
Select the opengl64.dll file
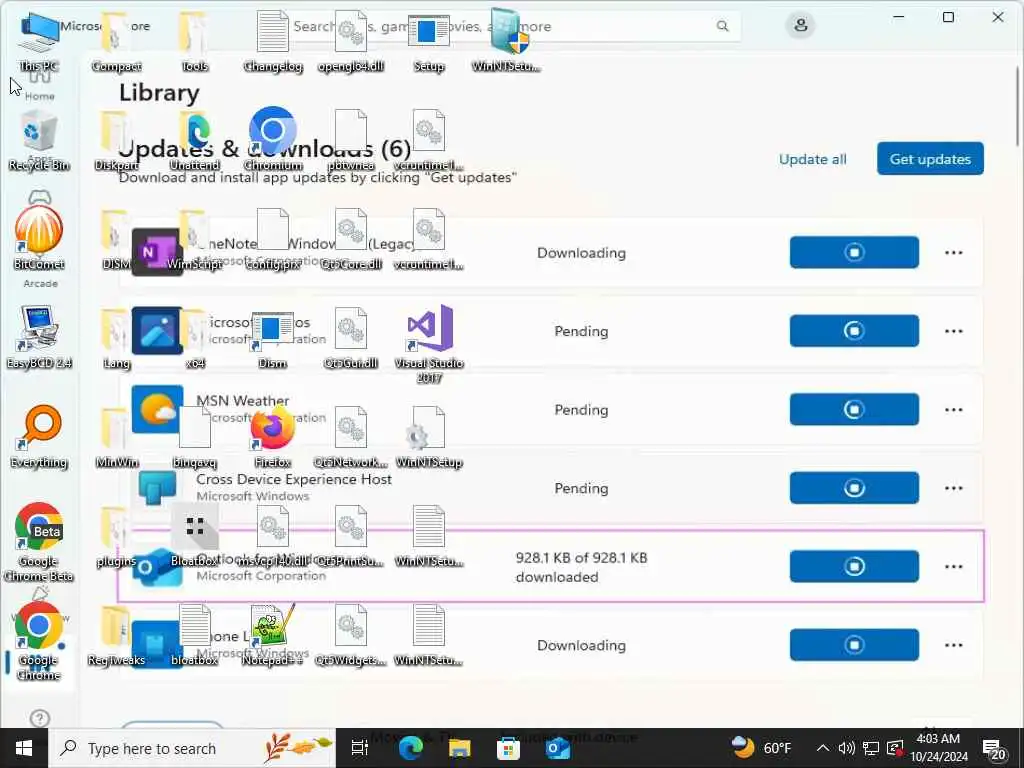point(351,40)
